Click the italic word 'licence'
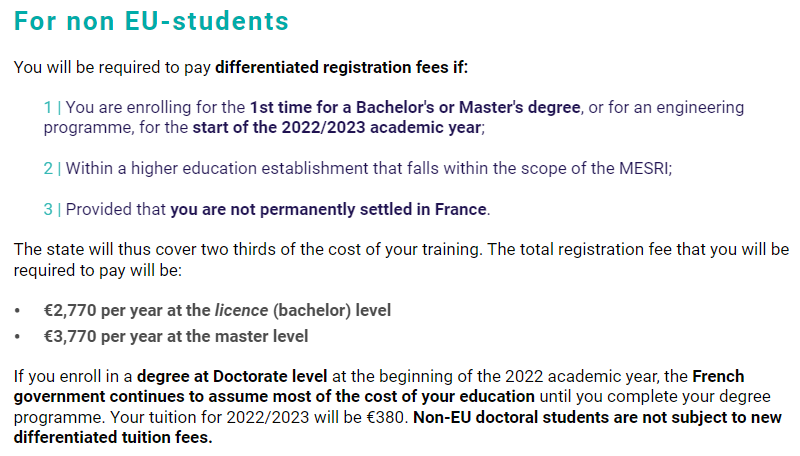The width and height of the screenshot is (800, 456). [241, 310]
